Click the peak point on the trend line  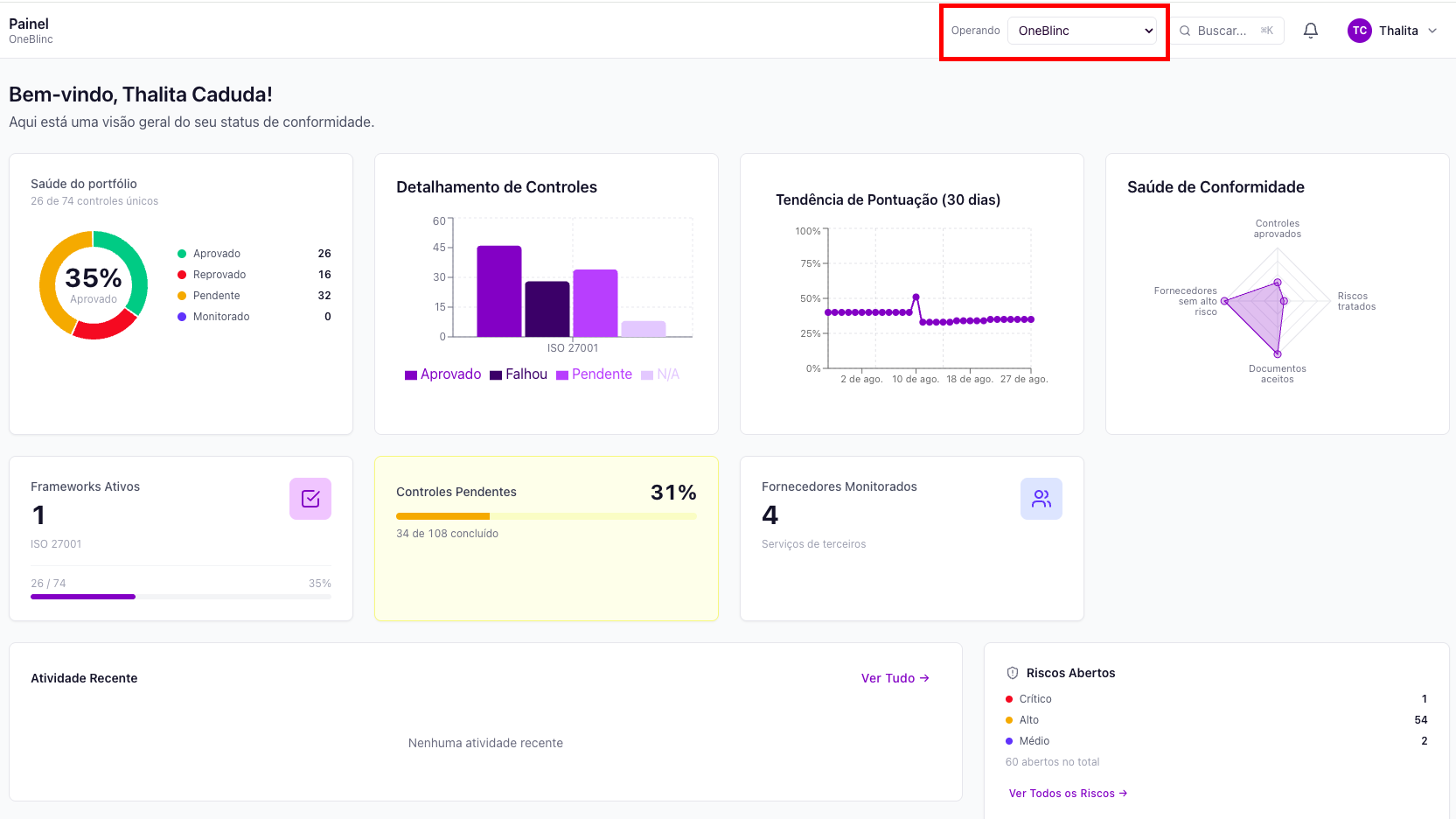[916, 297]
